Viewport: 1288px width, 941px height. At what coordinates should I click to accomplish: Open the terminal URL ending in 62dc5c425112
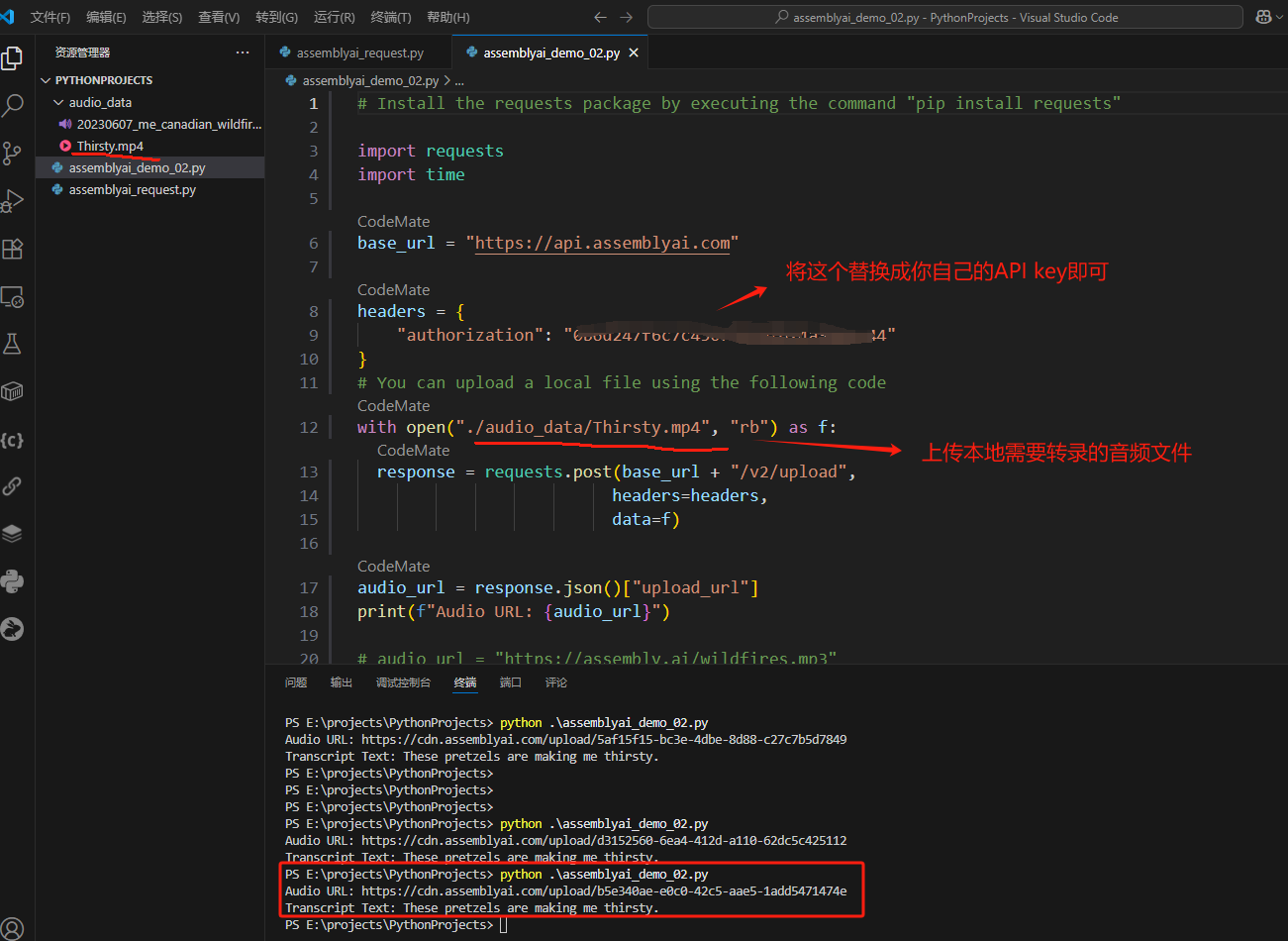click(604, 840)
